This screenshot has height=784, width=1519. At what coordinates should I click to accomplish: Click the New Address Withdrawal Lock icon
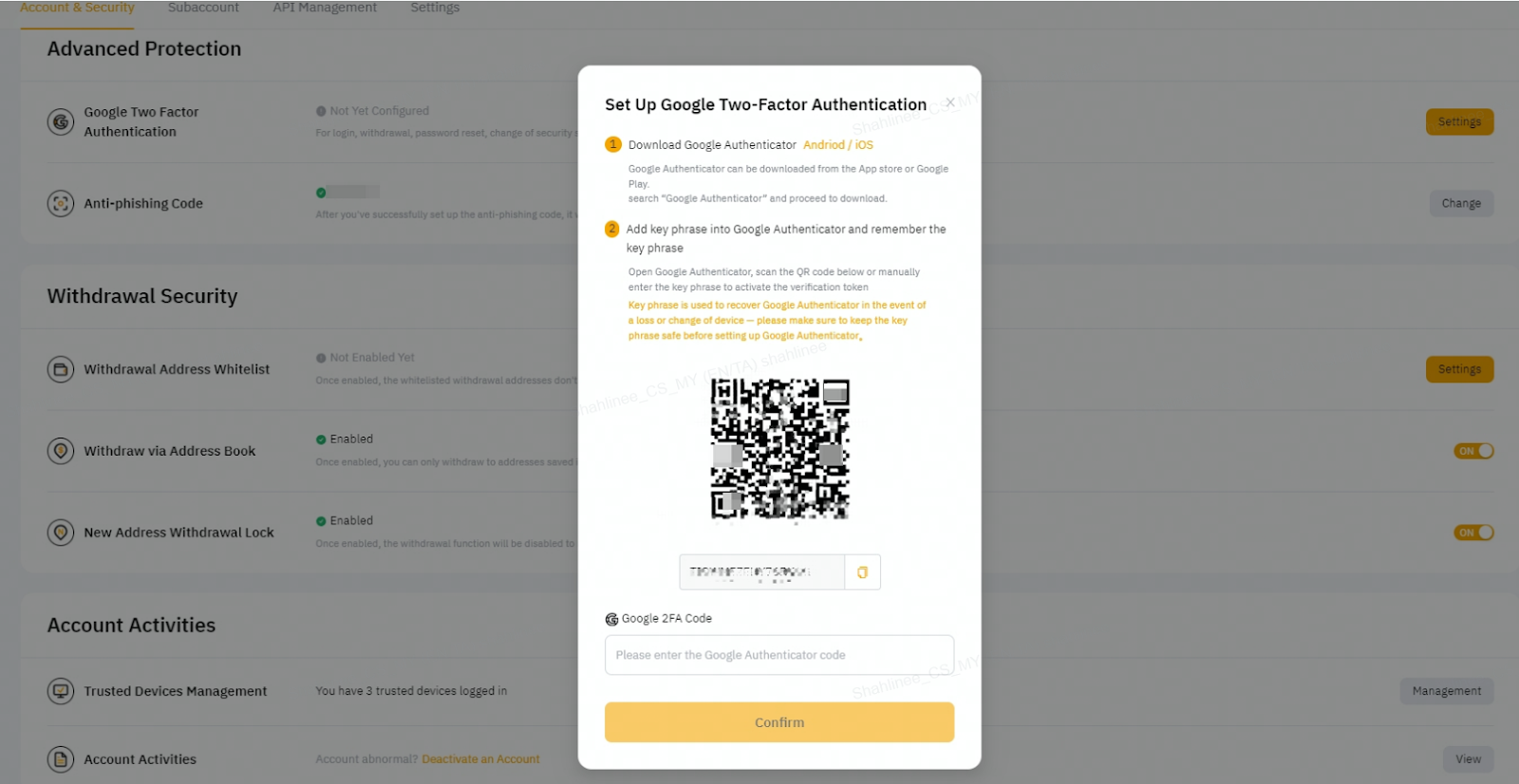click(x=61, y=532)
